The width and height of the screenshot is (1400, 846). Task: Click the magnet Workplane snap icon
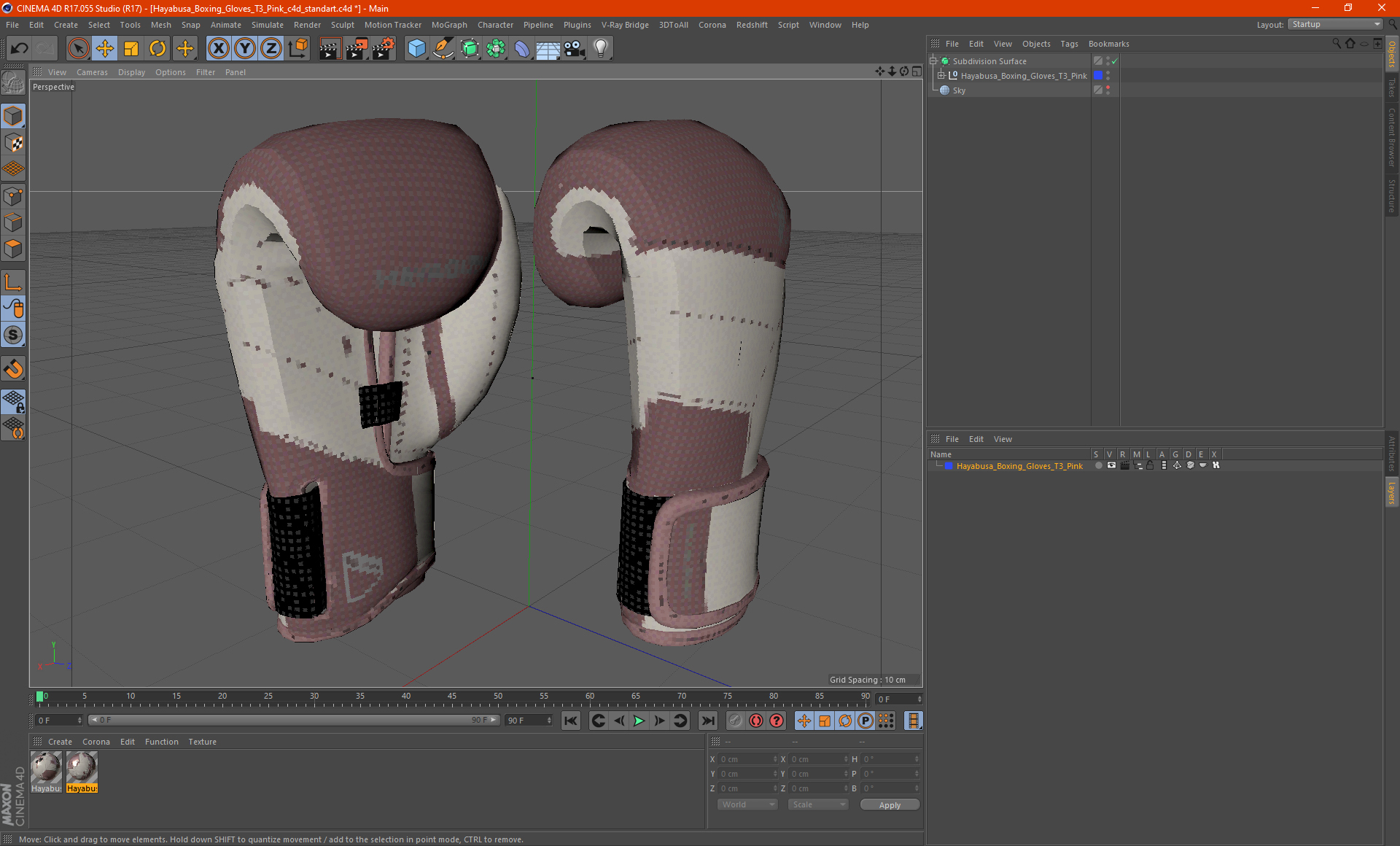(13, 369)
